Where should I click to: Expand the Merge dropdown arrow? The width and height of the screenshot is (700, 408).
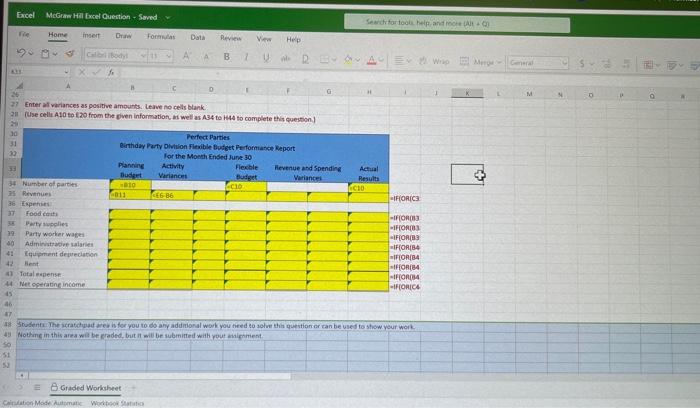[x=499, y=62]
